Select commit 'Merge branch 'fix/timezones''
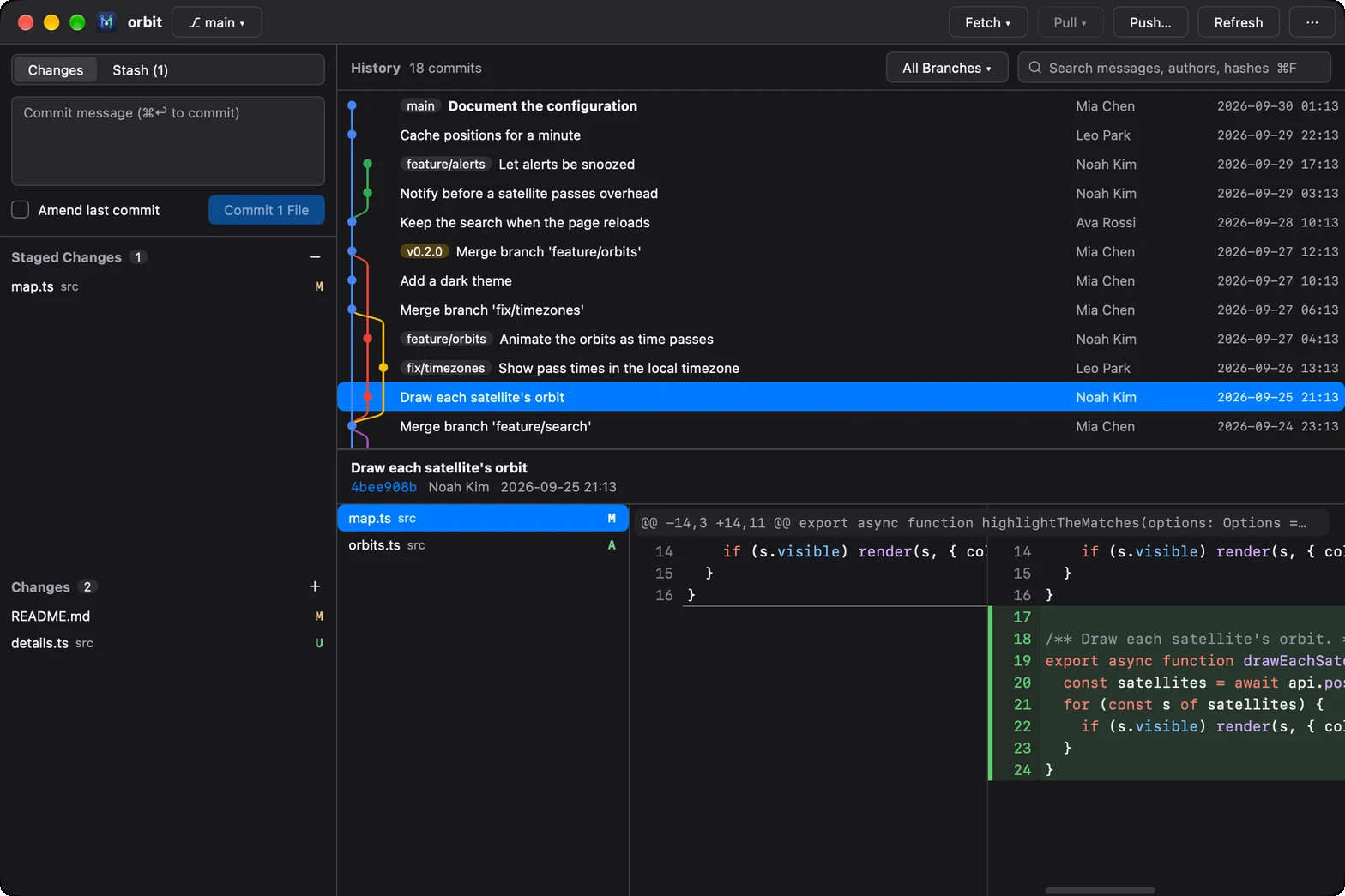The width and height of the screenshot is (1345, 896). (841, 310)
